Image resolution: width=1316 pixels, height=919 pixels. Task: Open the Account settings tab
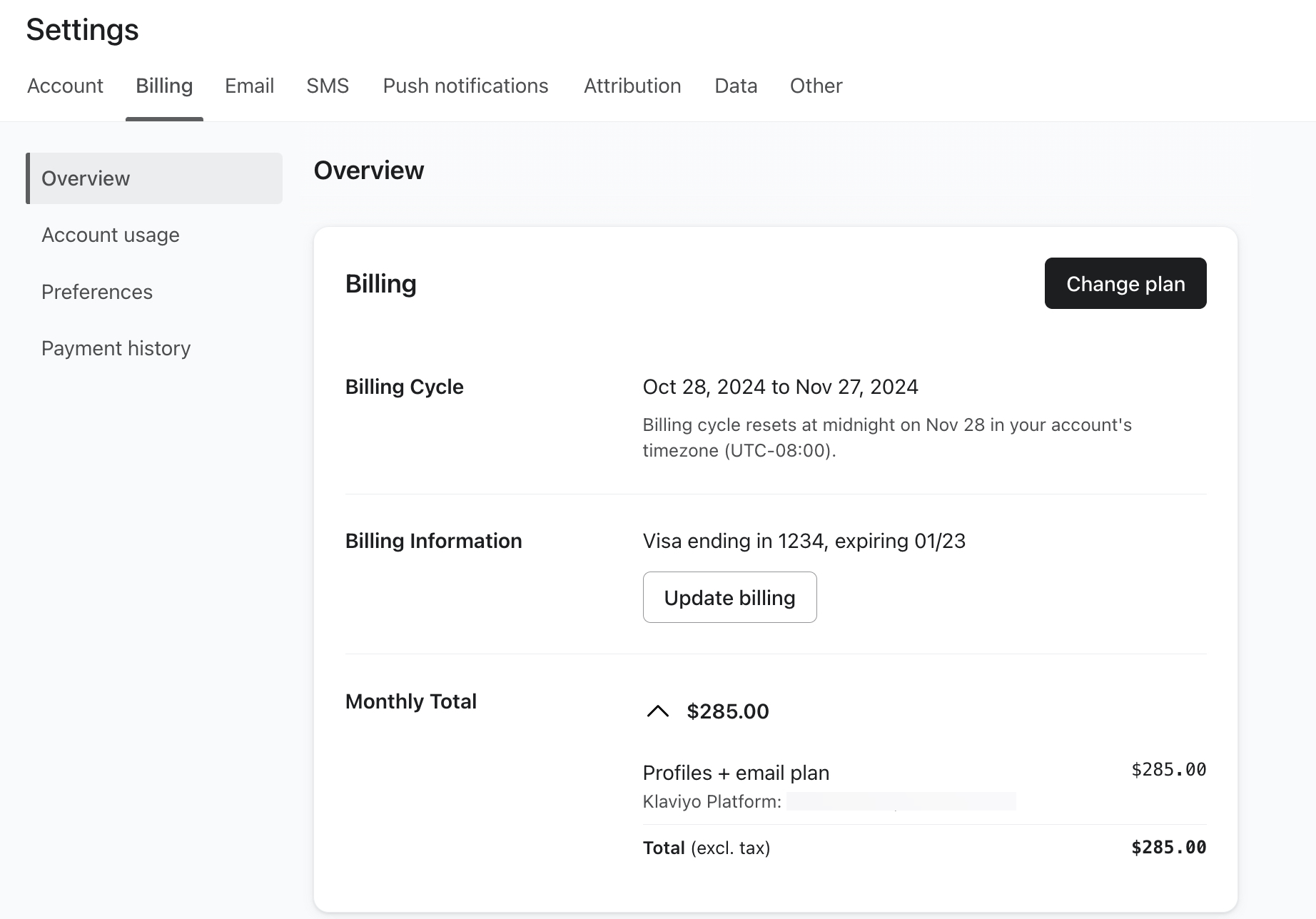(65, 86)
